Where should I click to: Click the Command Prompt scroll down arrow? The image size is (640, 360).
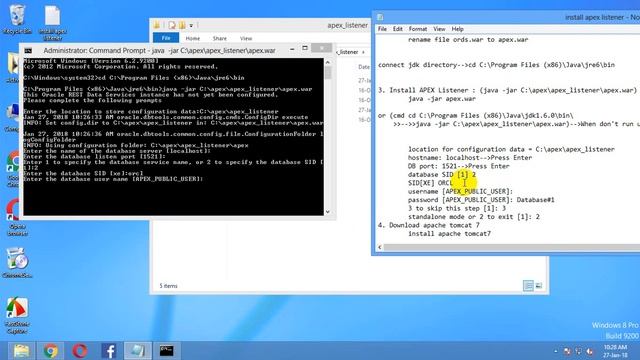[328, 212]
